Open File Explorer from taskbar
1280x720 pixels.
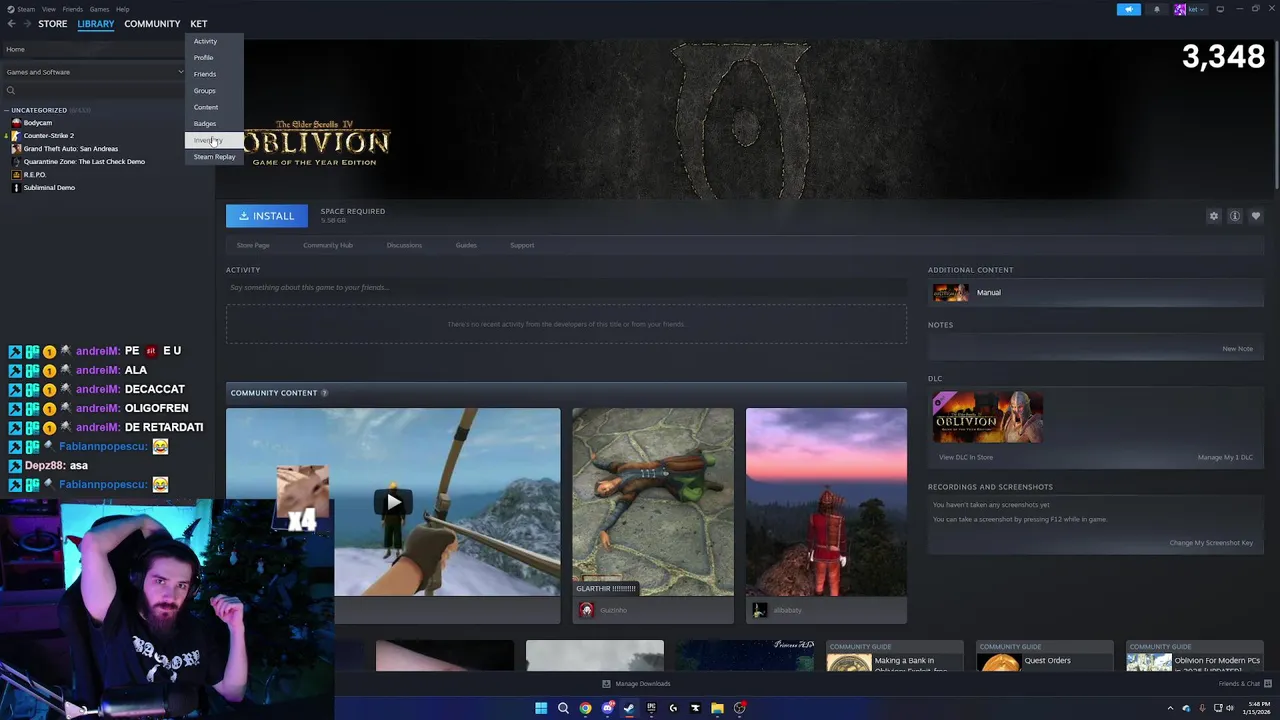pos(717,708)
